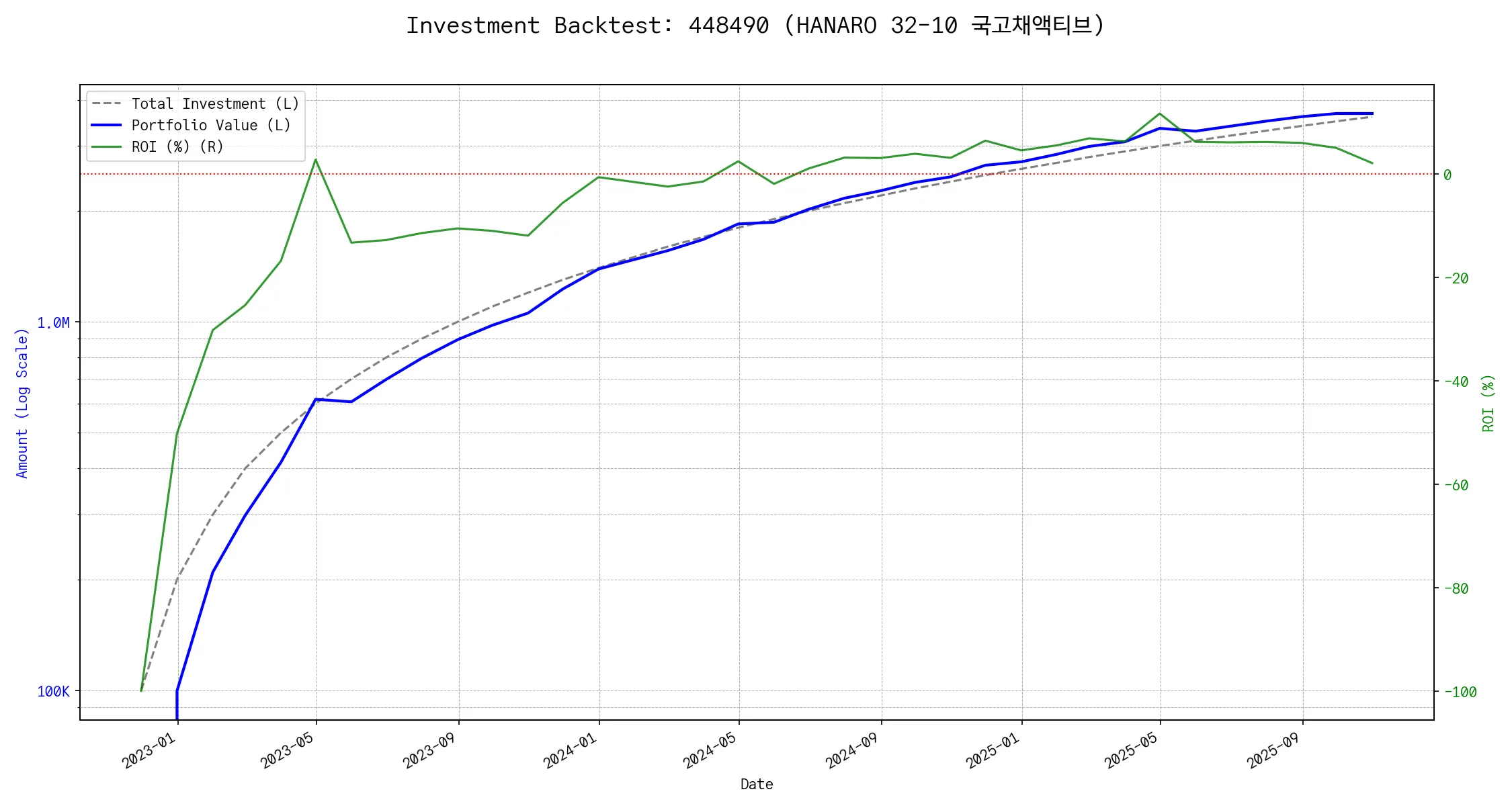
Task: Click the Portfolio Value legend entry
Action: point(210,126)
